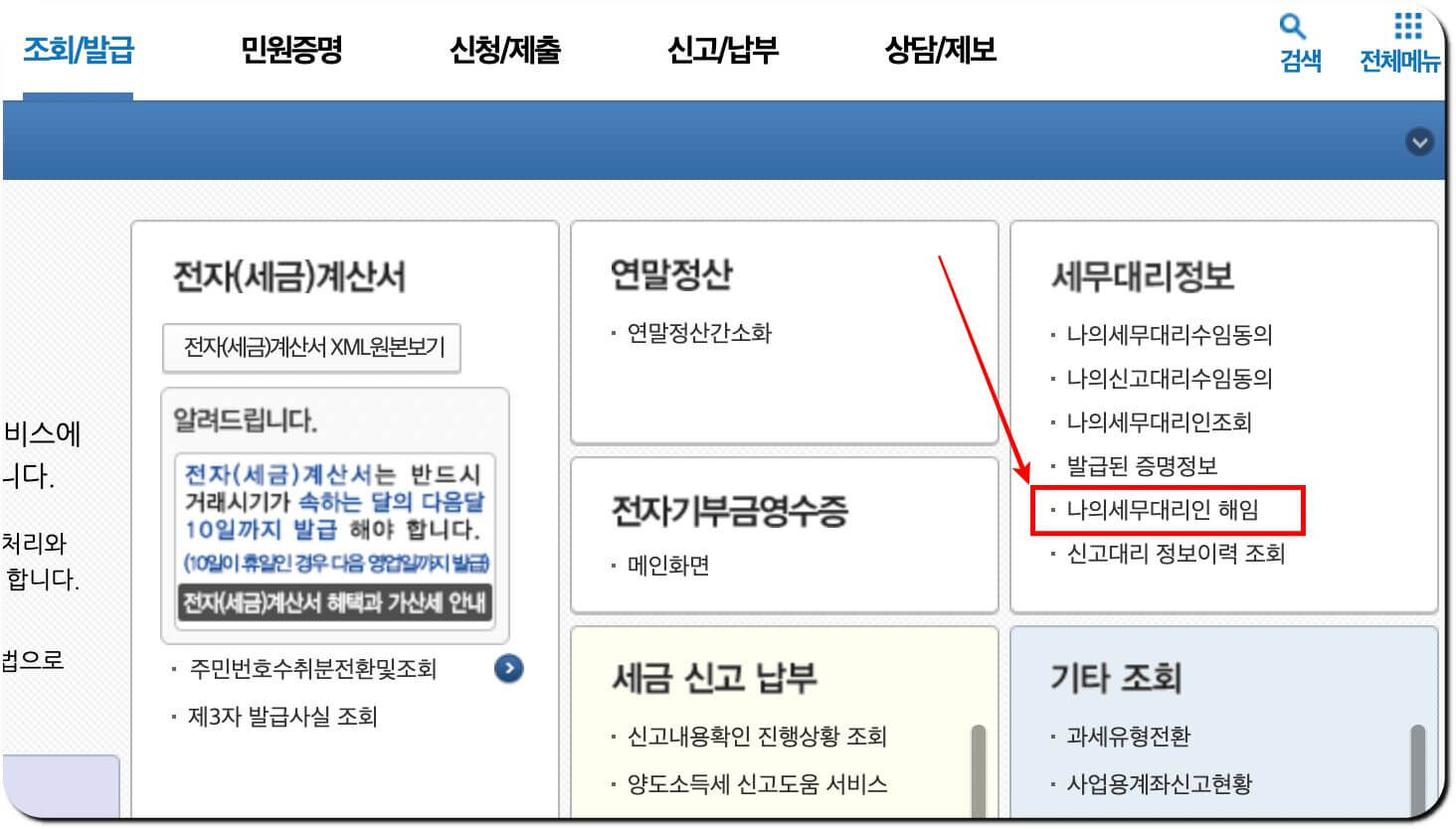The height and width of the screenshot is (829, 1456).
Task: Click the 세금 신고 납부 list scrollbar
Action: point(978,771)
